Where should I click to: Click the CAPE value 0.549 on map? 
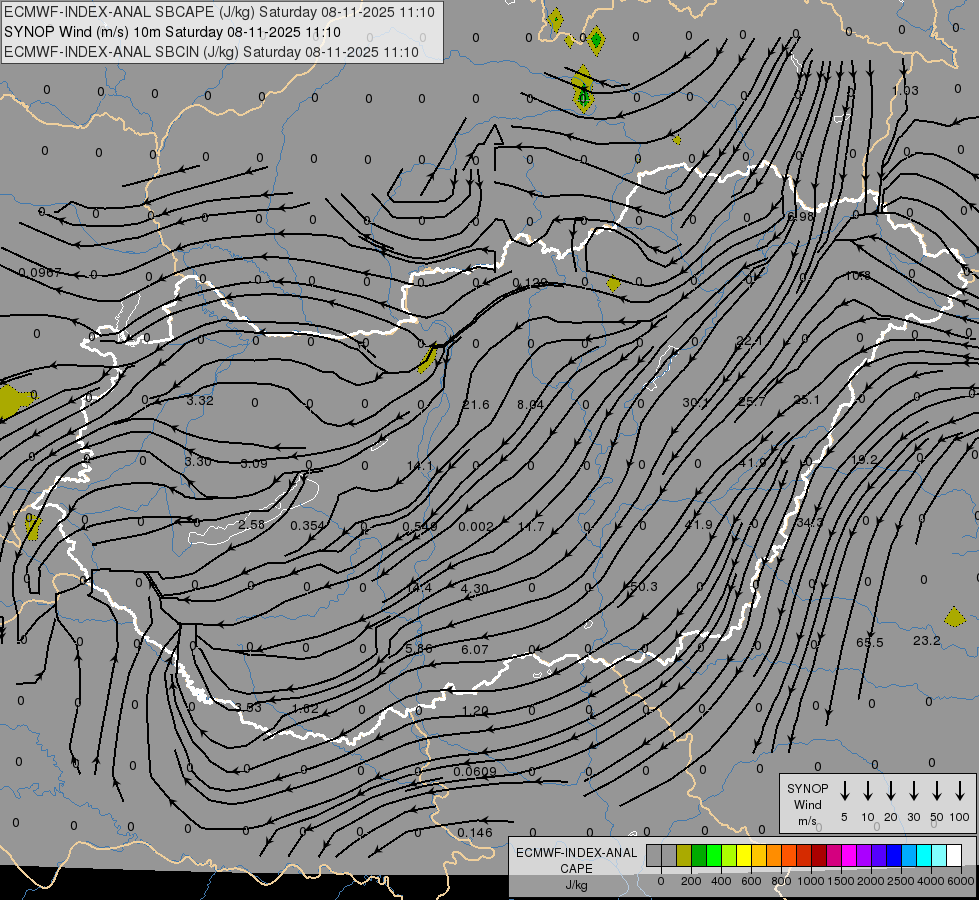(x=420, y=527)
